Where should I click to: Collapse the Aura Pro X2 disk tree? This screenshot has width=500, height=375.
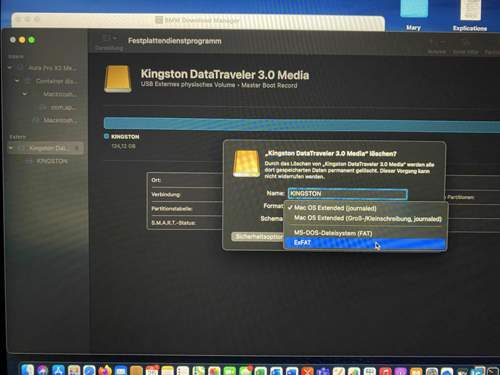pos(10,68)
